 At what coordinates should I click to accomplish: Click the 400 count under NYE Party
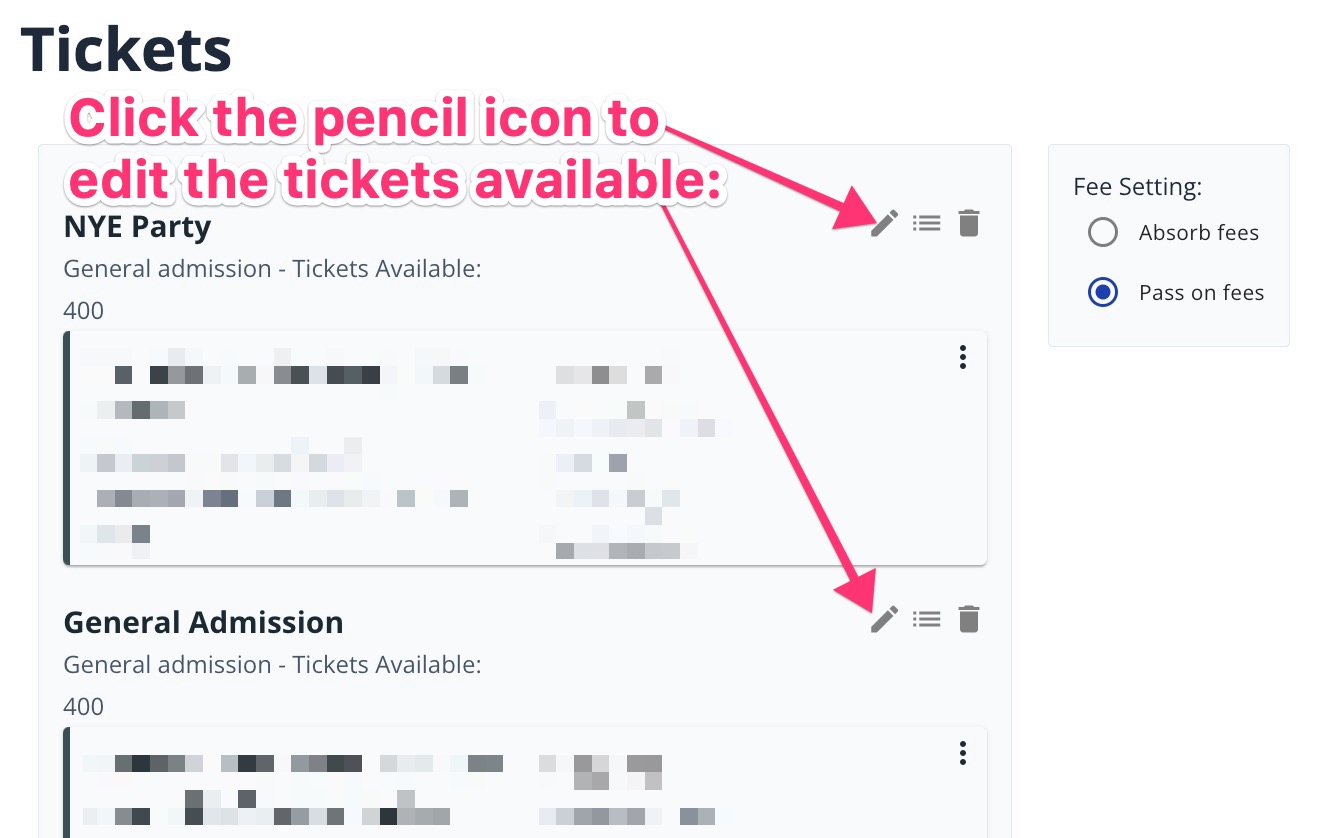(84, 311)
